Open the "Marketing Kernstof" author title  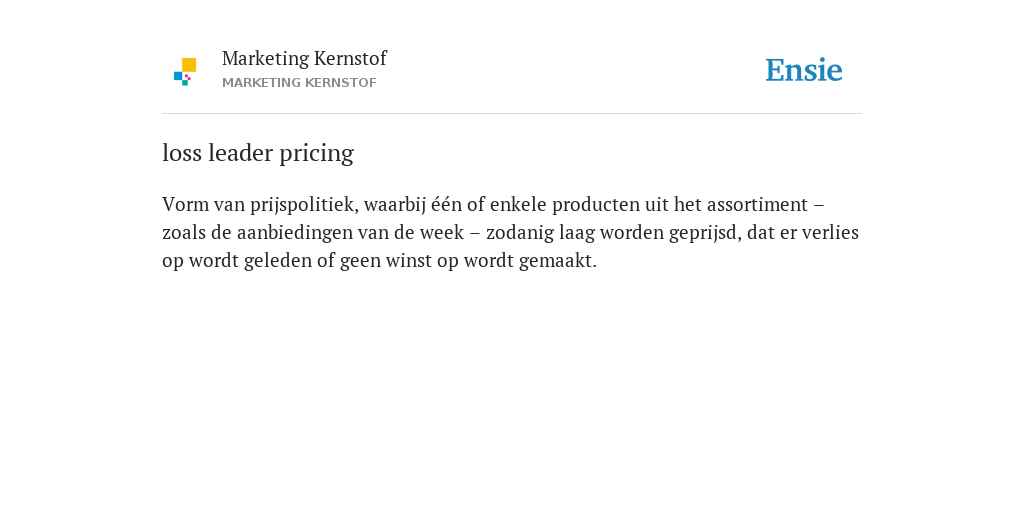[304, 58]
